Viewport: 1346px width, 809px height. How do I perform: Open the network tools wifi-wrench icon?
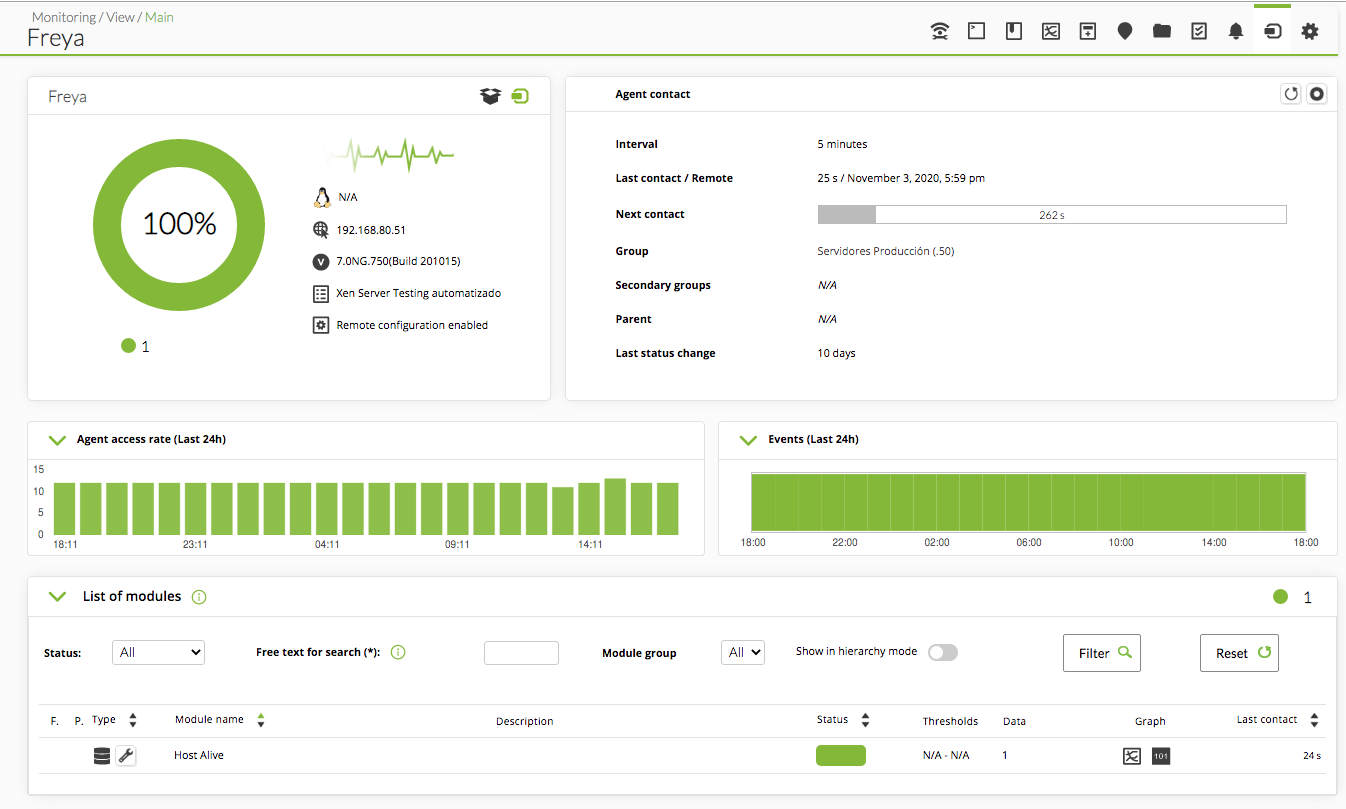(940, 31)
